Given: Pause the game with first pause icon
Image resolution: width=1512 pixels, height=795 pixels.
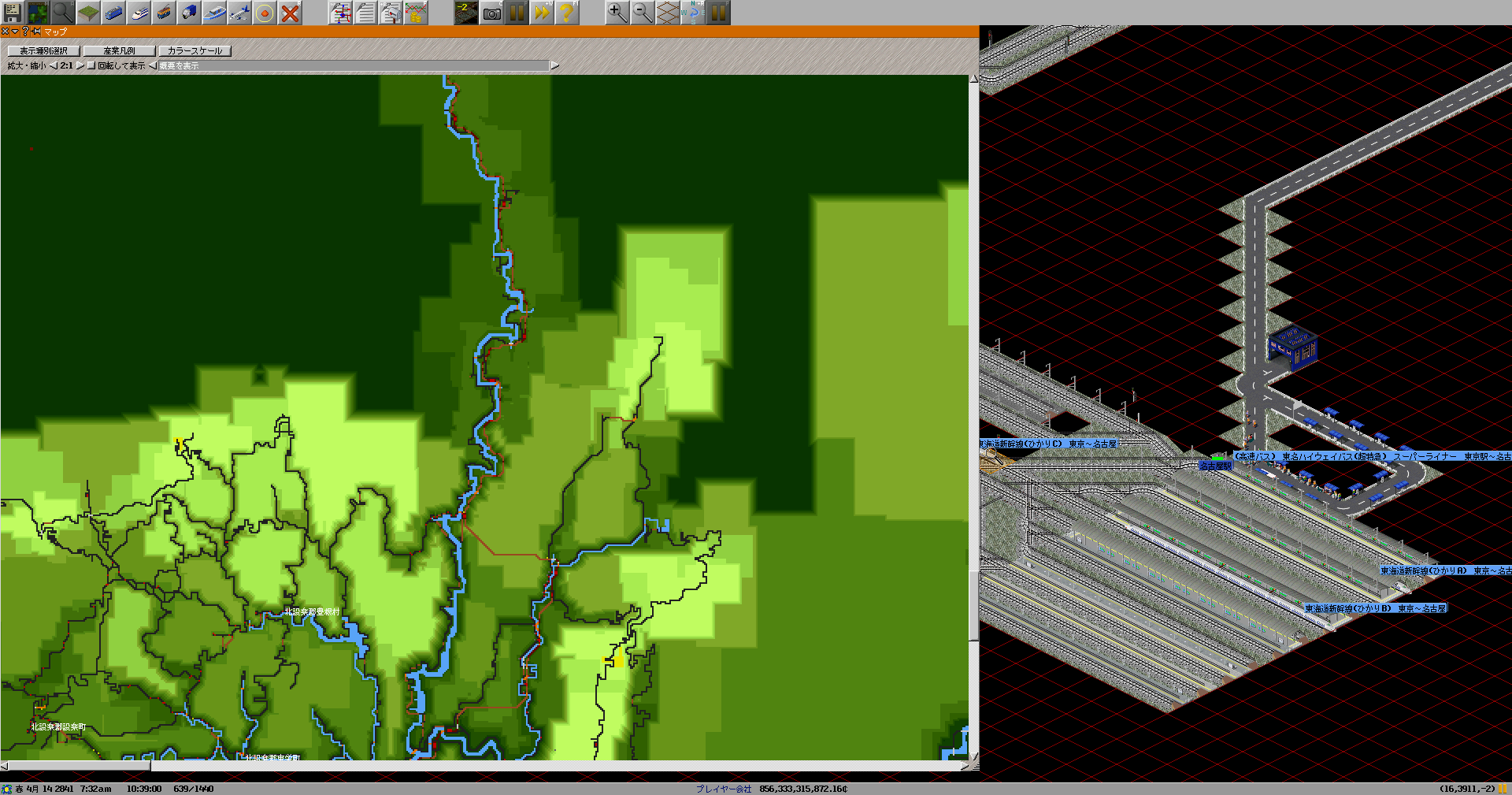Looking at the screenshot, I should point(517,13).
